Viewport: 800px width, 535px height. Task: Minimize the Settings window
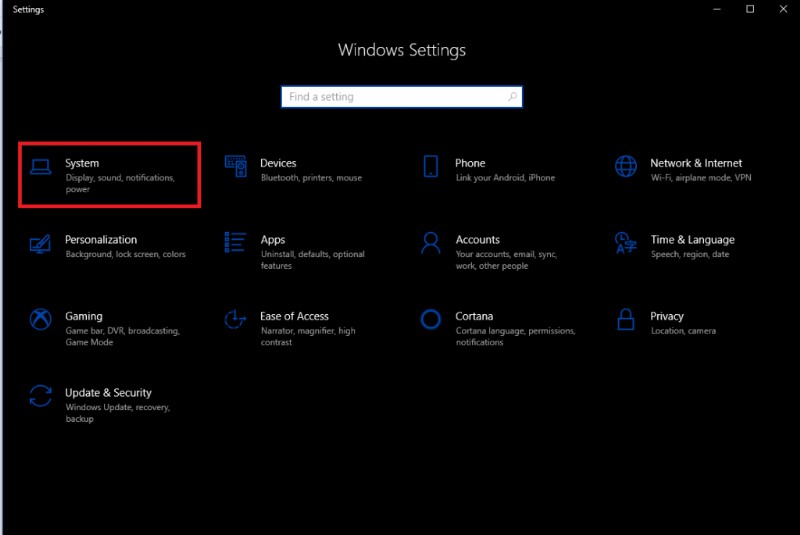[717, 9]
